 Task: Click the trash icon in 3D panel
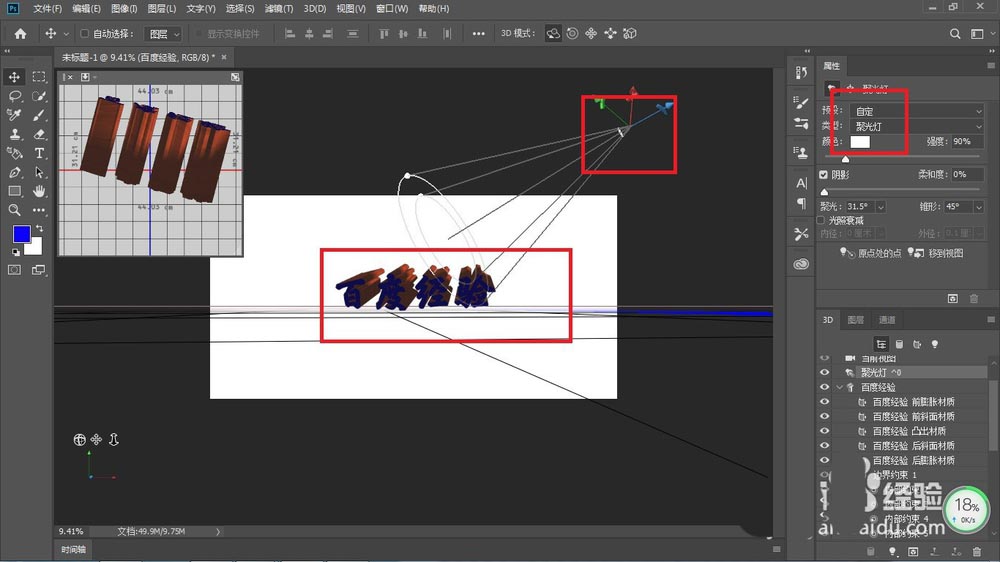point(977,551)
